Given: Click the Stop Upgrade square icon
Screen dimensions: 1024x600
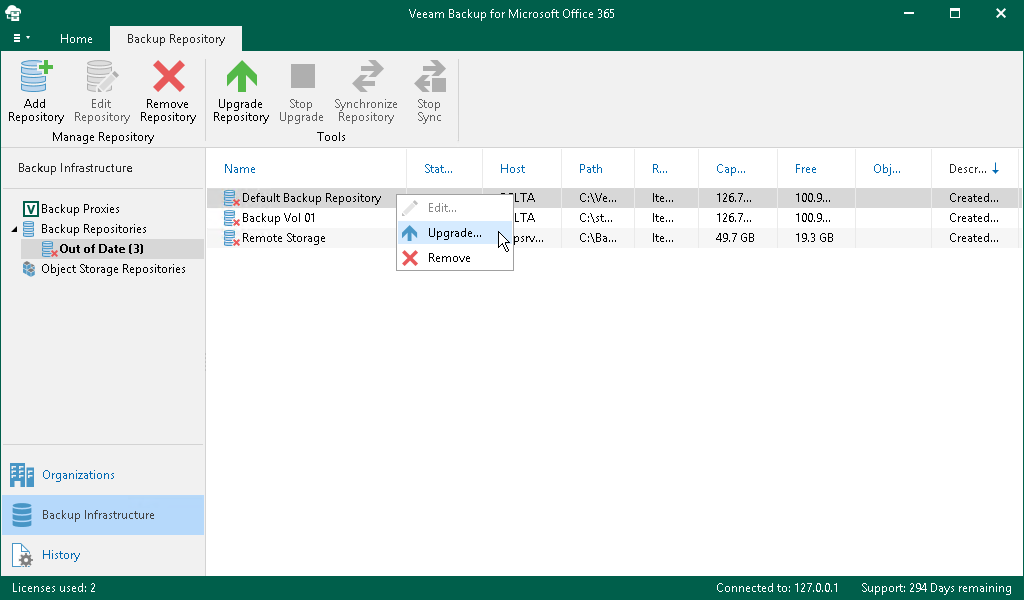Looking at the screenshot, I should (x=302, y=76).
